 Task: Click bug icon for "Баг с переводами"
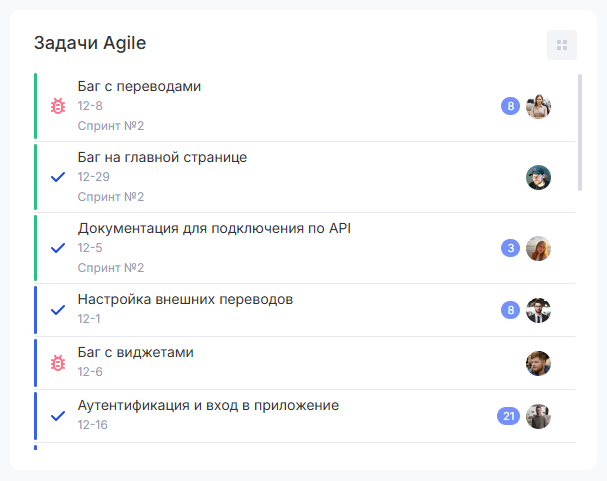tap(58, 106)
